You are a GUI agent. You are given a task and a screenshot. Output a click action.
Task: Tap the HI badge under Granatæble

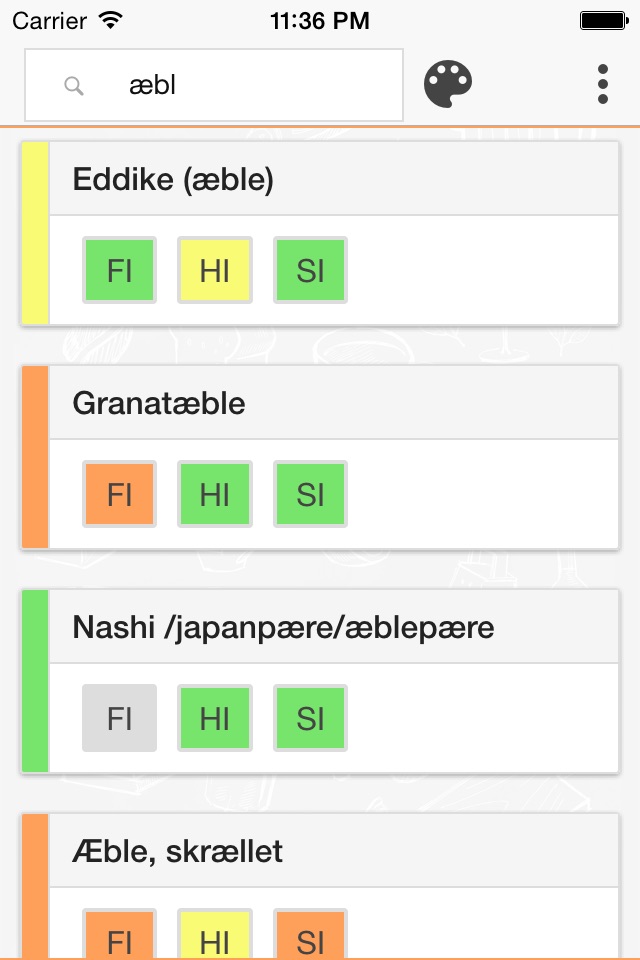point(215,494)
